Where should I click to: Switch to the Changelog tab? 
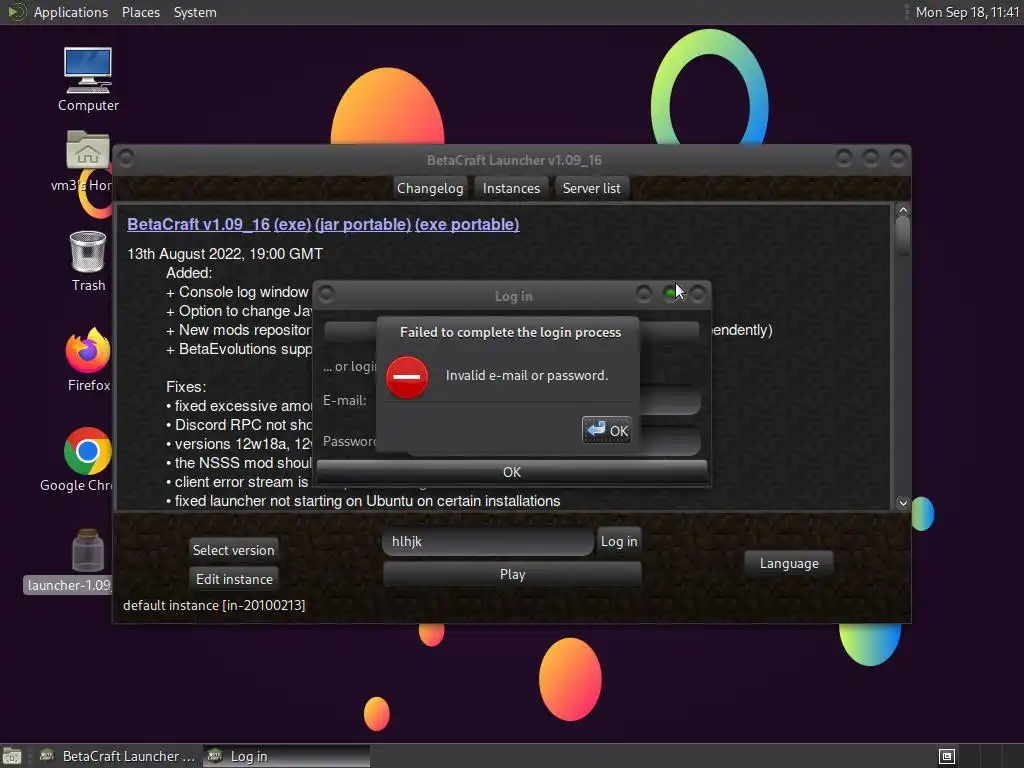[x=430, y=188]
